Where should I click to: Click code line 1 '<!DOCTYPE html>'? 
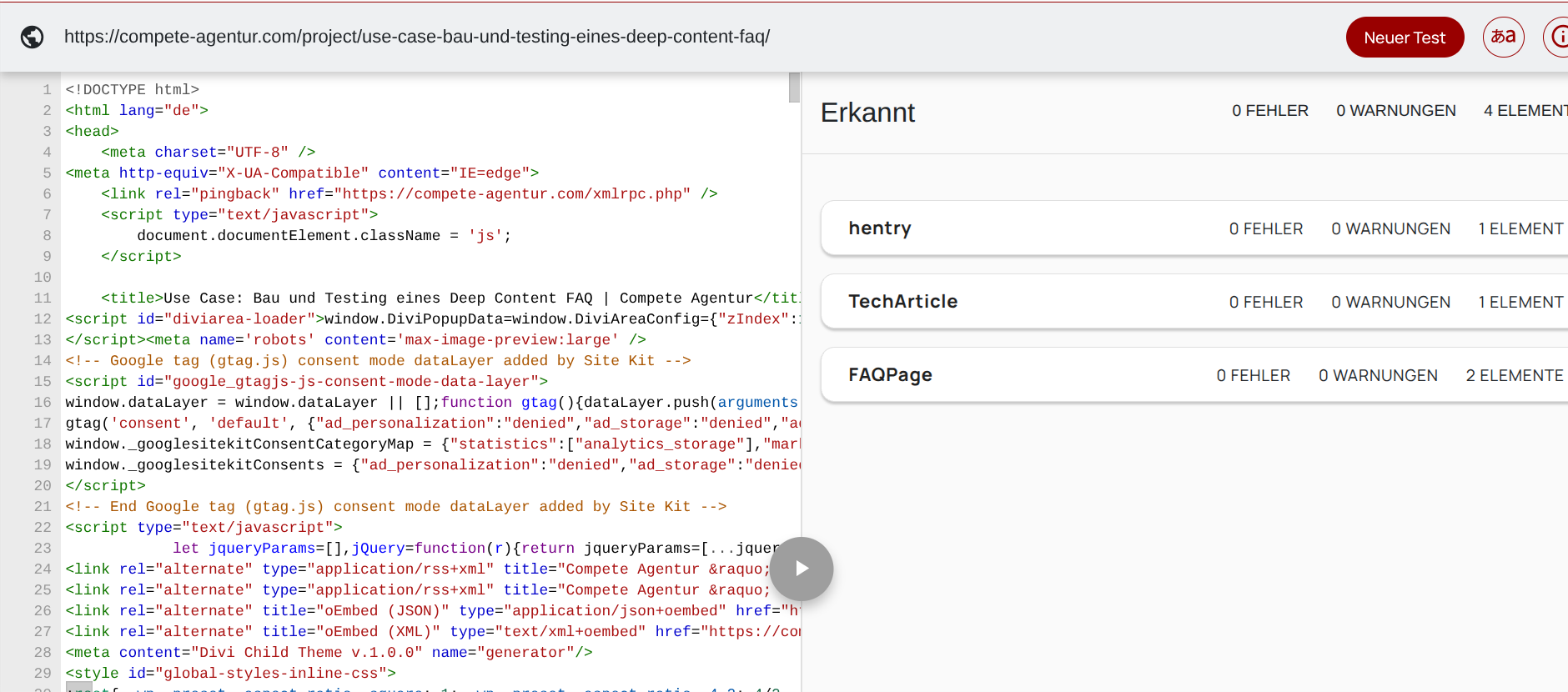(133, 89)
